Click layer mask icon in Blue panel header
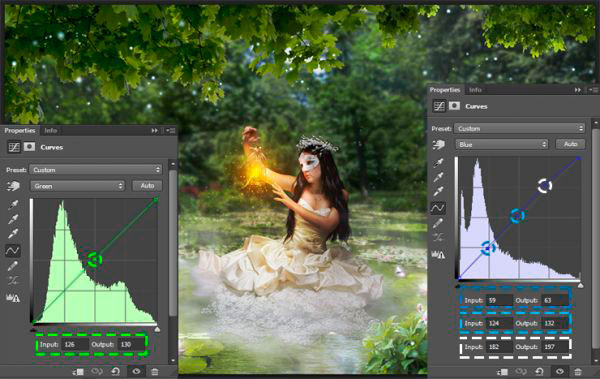Image resolution: width=600 pixels, height=379 pixels. point(454,106)
